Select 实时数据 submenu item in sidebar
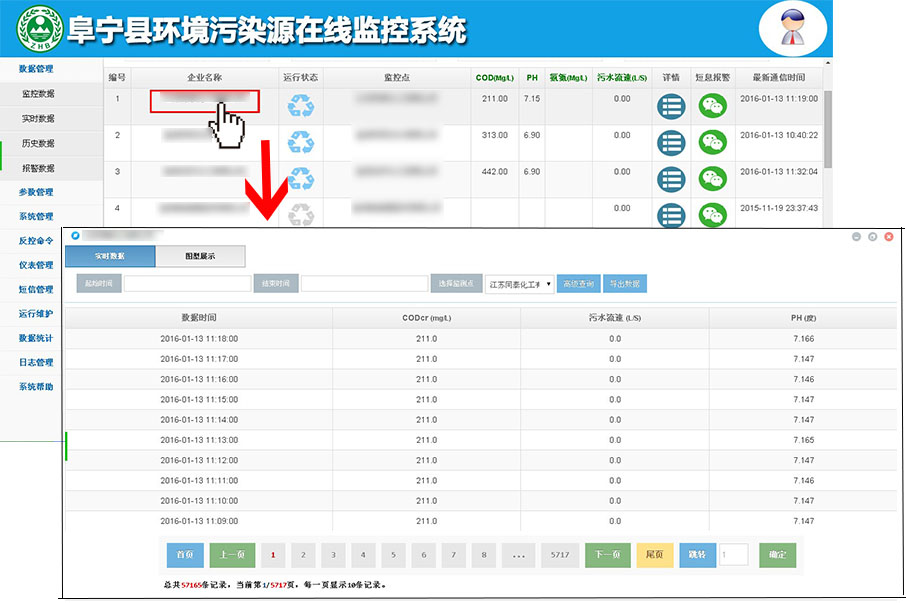Screen dimensions: 907x603 click(38, 119)
